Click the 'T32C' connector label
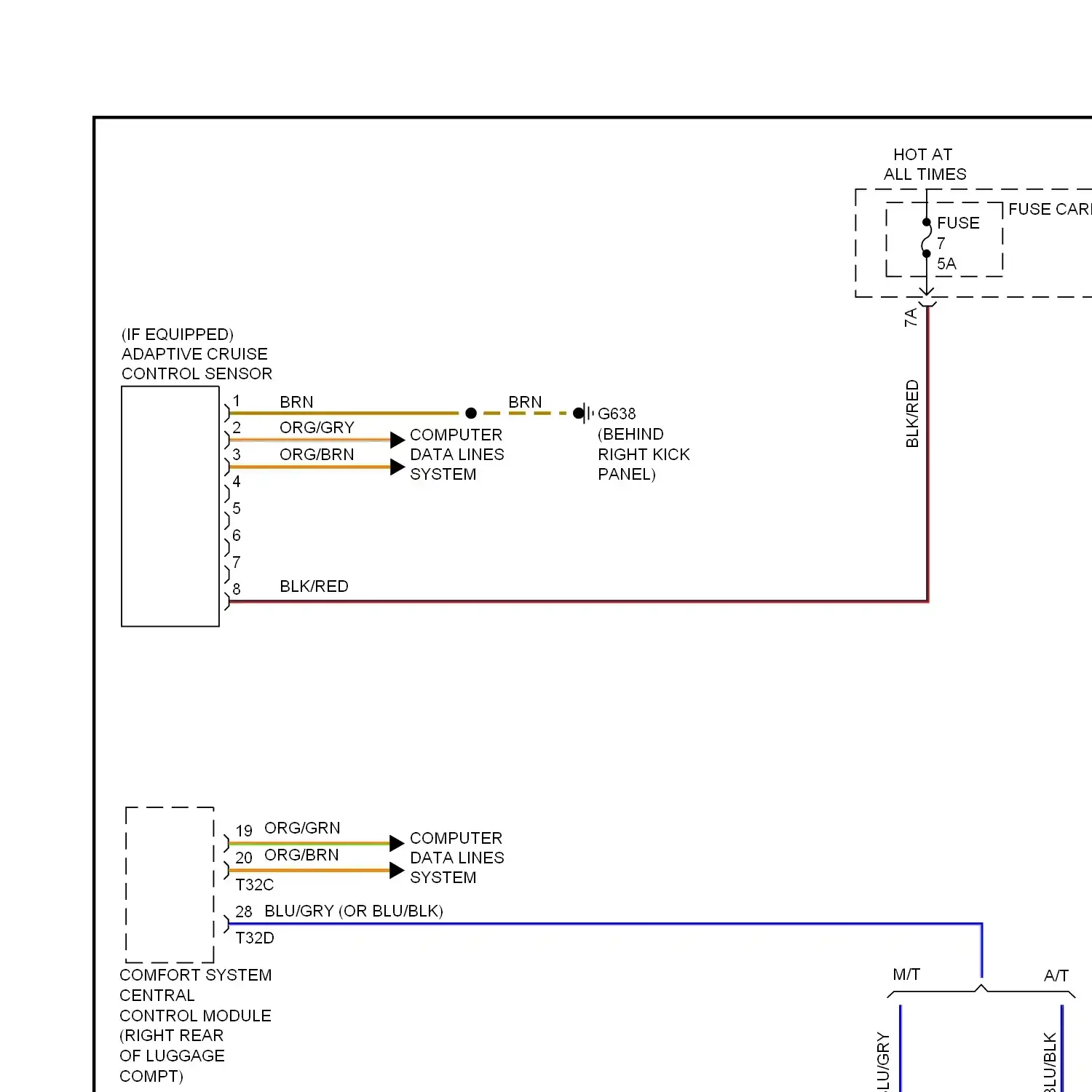Screen dimensions: 1092x1092 255,885
